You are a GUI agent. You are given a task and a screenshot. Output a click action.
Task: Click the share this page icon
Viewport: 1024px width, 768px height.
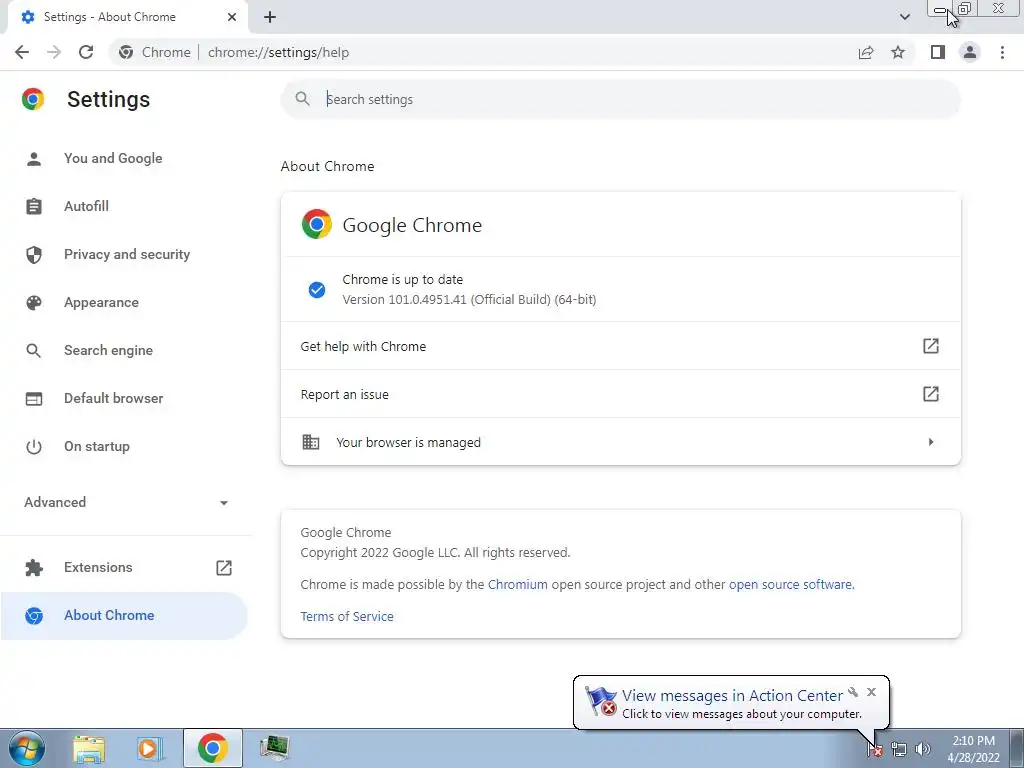click(866, 52)
